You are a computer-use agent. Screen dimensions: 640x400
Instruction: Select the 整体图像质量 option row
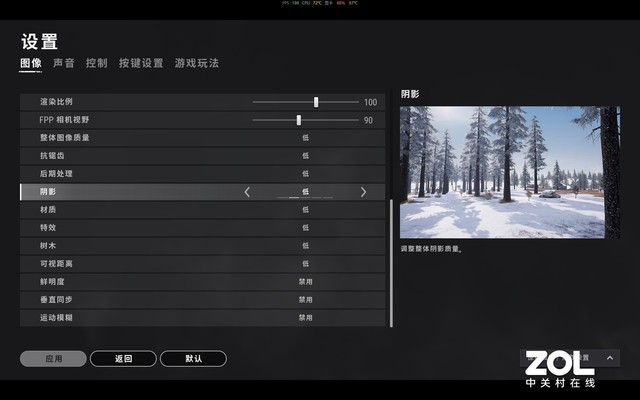point(202,138)
